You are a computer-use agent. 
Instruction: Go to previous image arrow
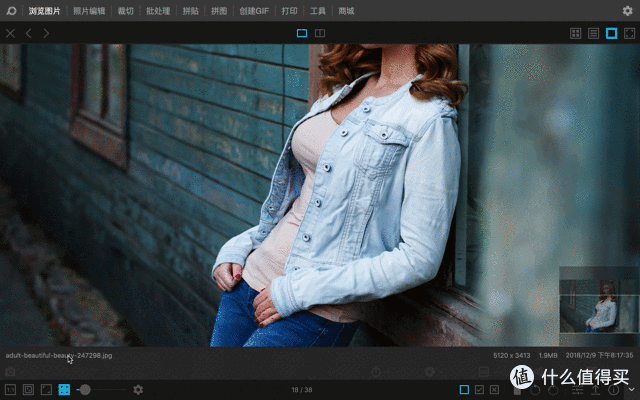click(29, 33)
